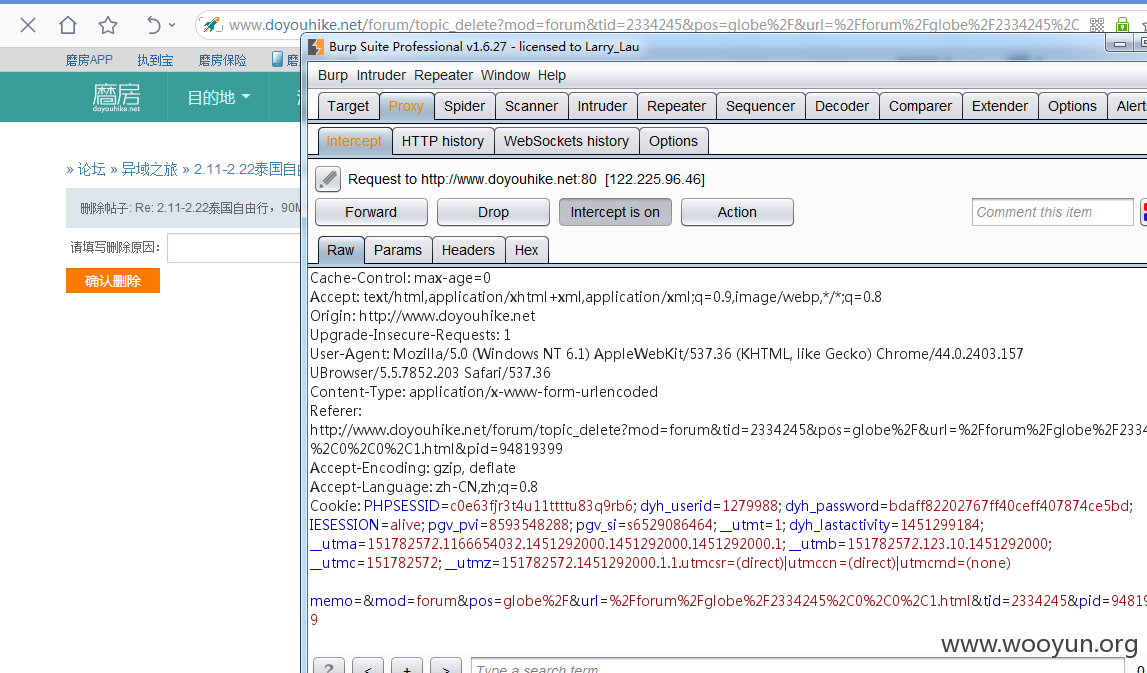Open the Help menu

point(552,75)
